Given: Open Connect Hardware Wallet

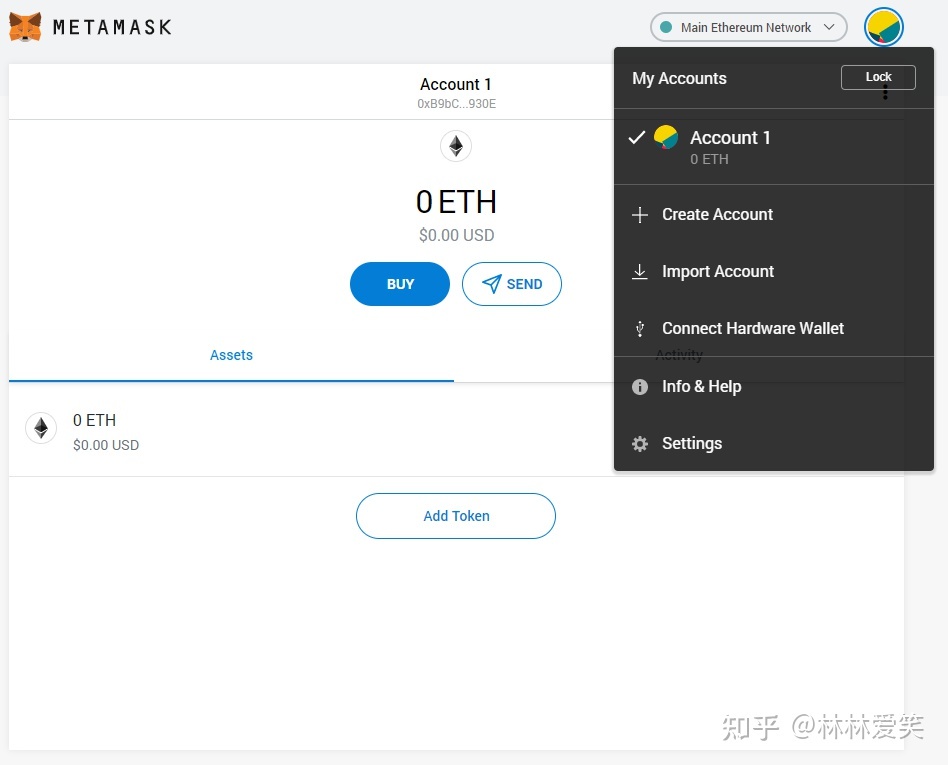Looking at the screenshot, I should [x=773, y=328].
